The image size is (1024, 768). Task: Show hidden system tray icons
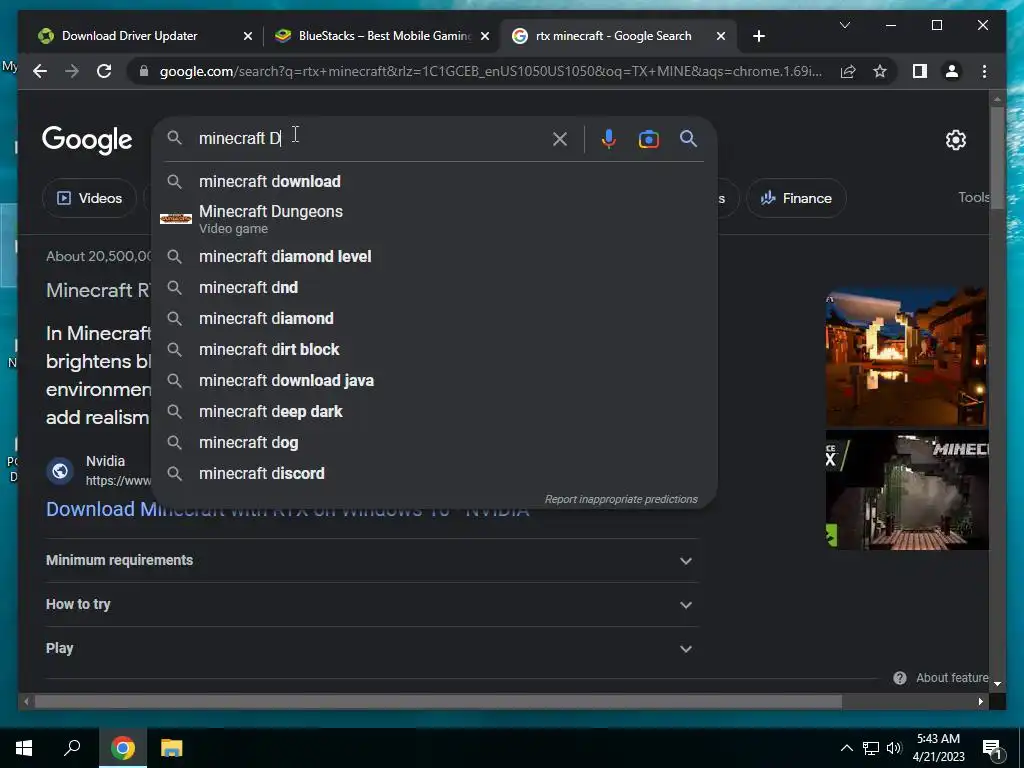(846, 748)
